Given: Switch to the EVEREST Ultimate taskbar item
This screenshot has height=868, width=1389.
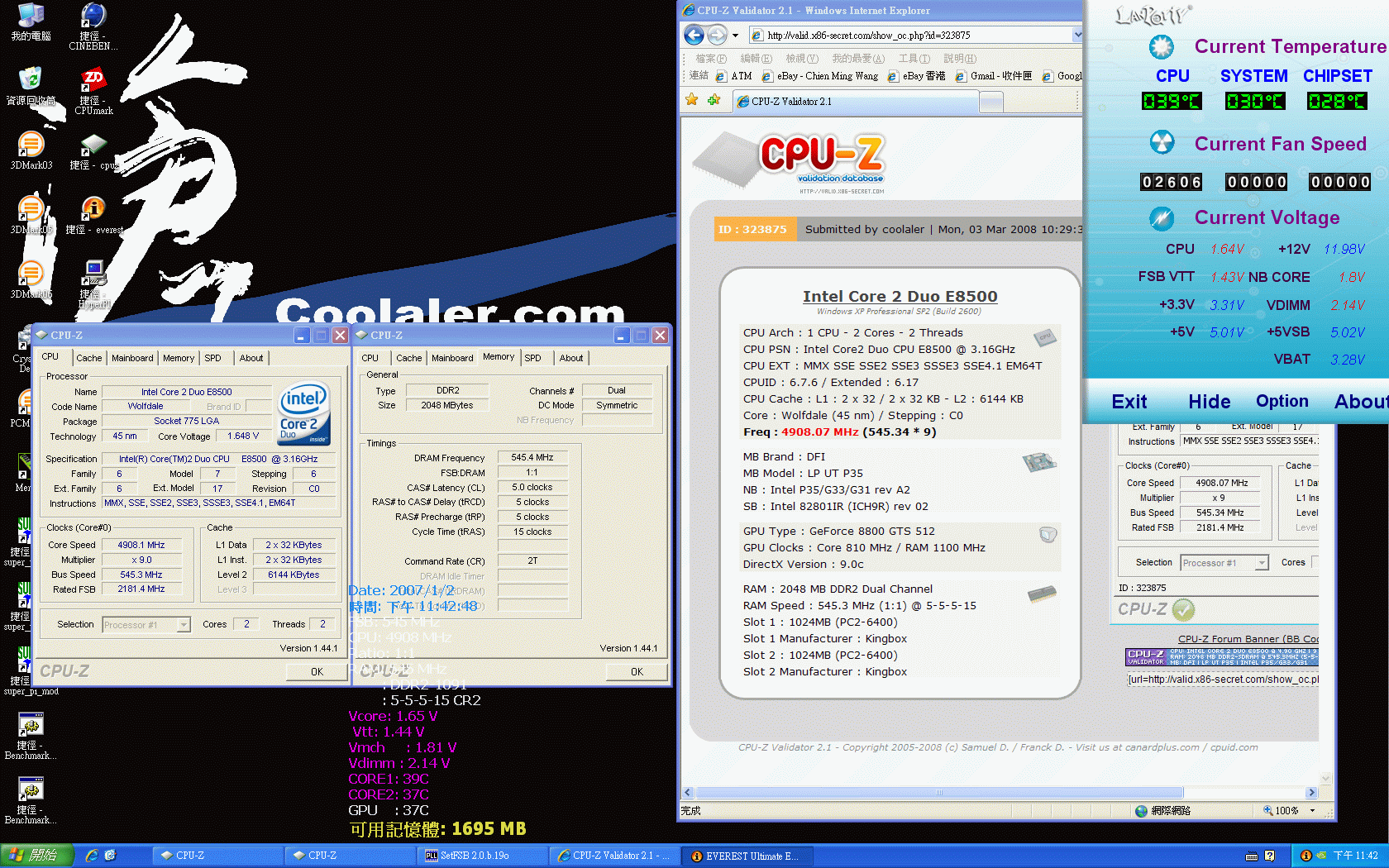Looking at the screenshot, I should point(748,856).
